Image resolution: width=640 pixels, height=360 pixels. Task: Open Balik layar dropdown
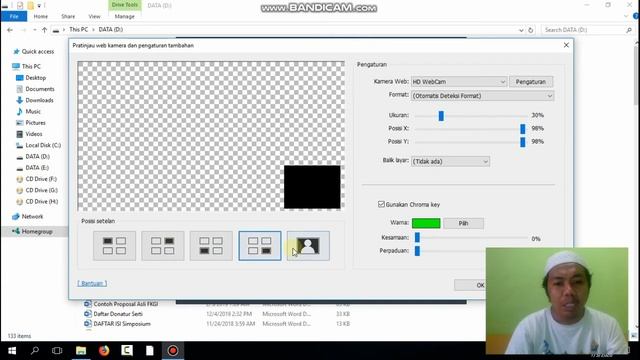point(450,161)
